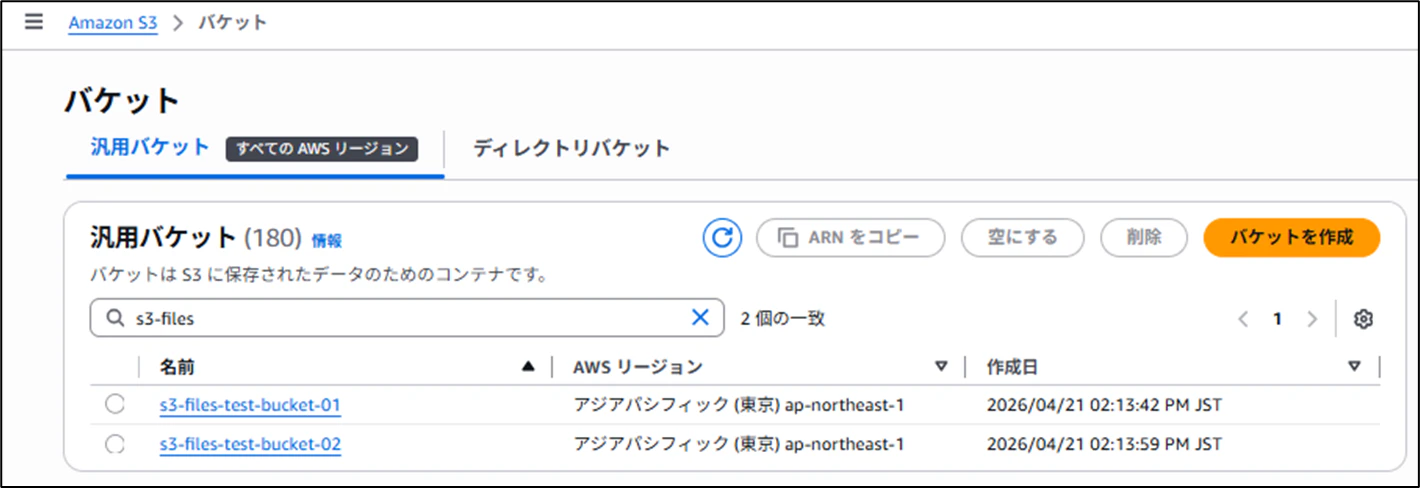Click AWS リージョン column header text
Image resolution: width=1420 pixels, height=488 pixels.
click(638, 367)
